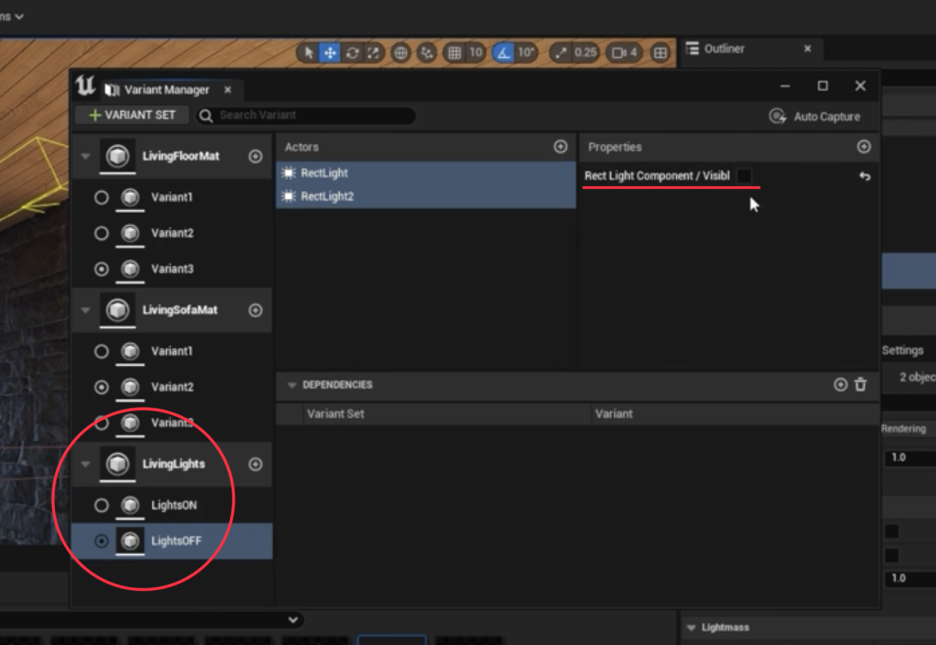
Task: Select the LivingFloorMat thumbnail
Action: coord(118,156)
